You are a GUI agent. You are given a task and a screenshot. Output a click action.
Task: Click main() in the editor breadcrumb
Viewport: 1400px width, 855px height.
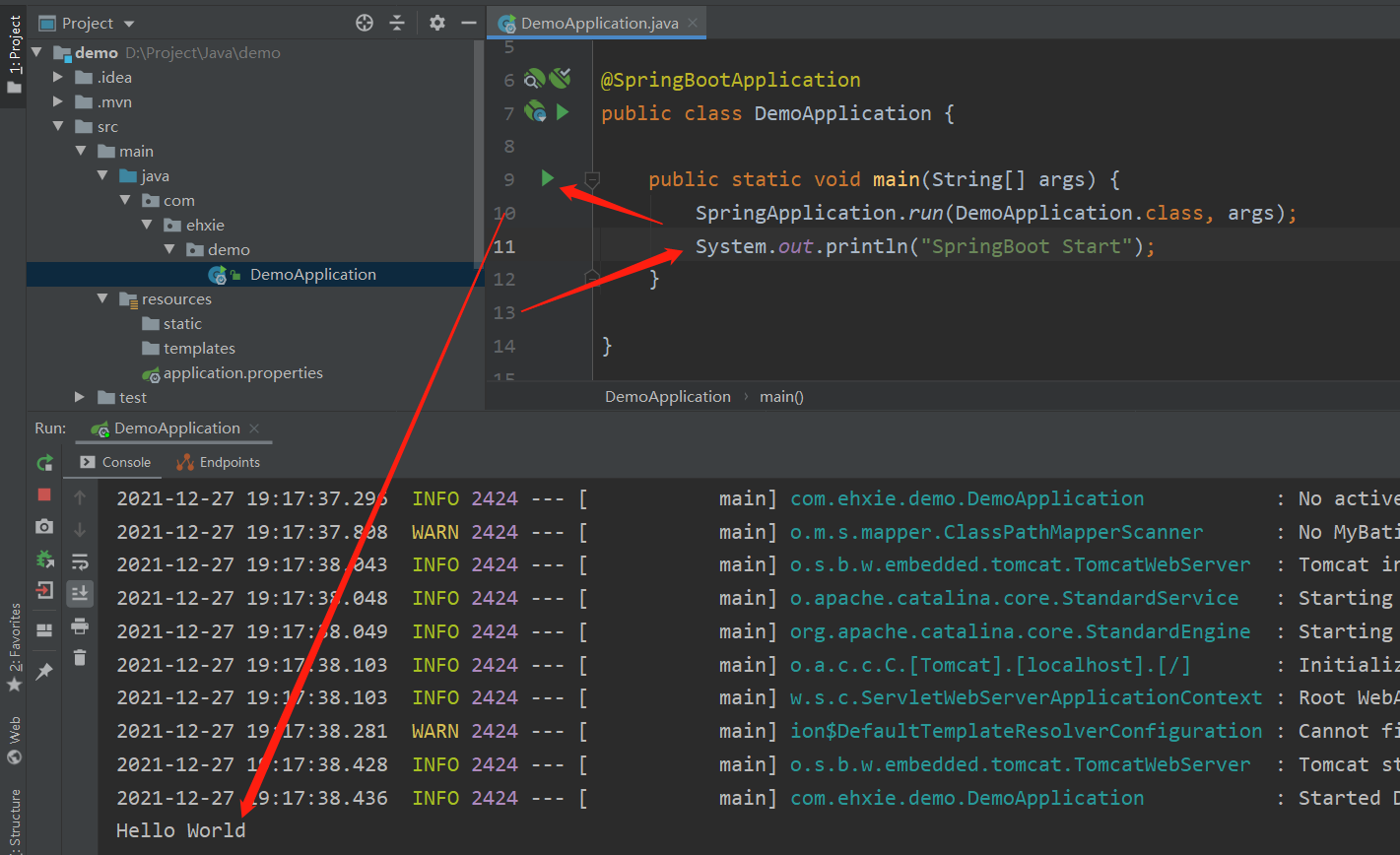pyautogui.click(x=781, y=396)
